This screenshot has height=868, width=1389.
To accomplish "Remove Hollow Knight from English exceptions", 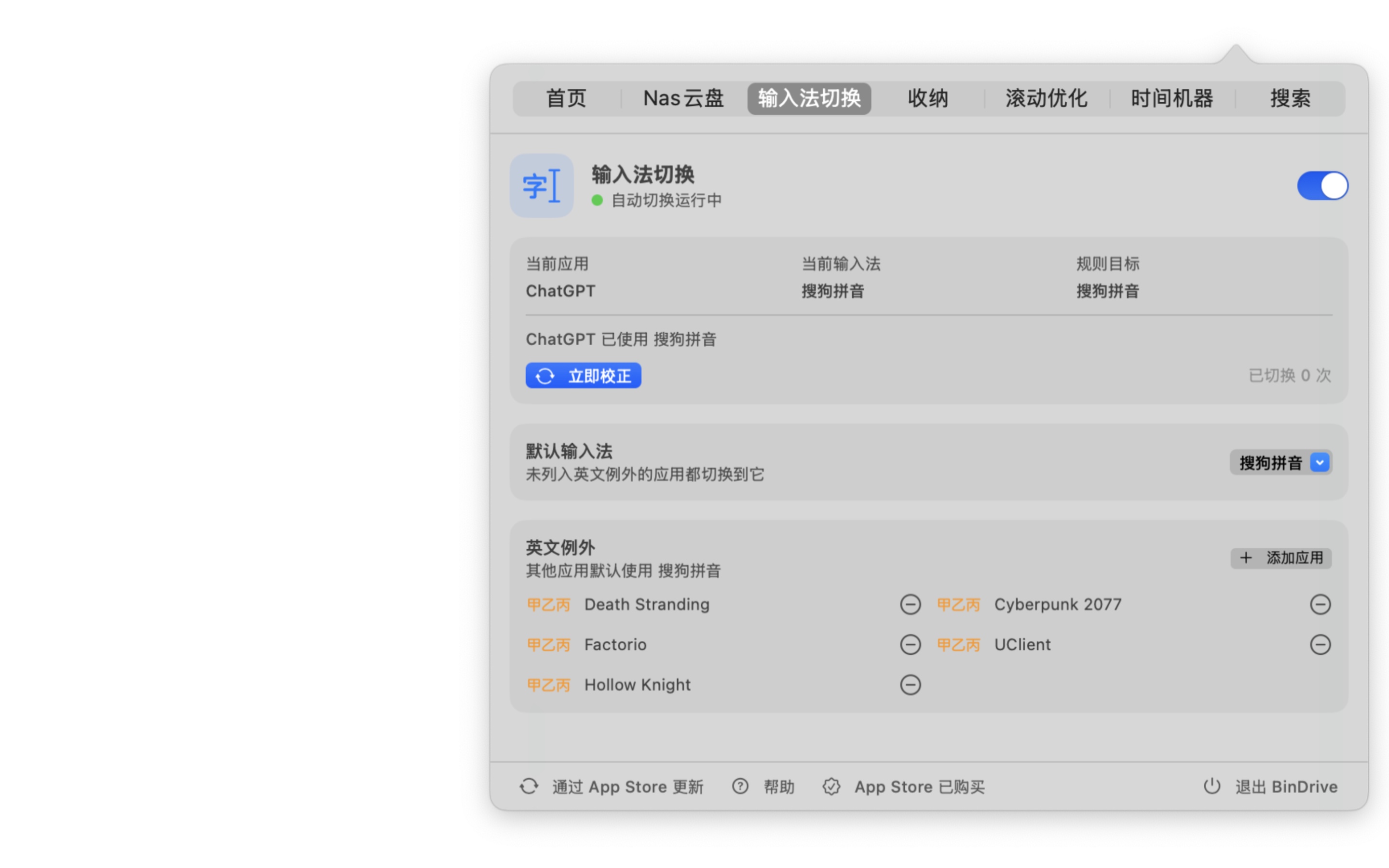I will pyautogui.click(x=910, y=685).
